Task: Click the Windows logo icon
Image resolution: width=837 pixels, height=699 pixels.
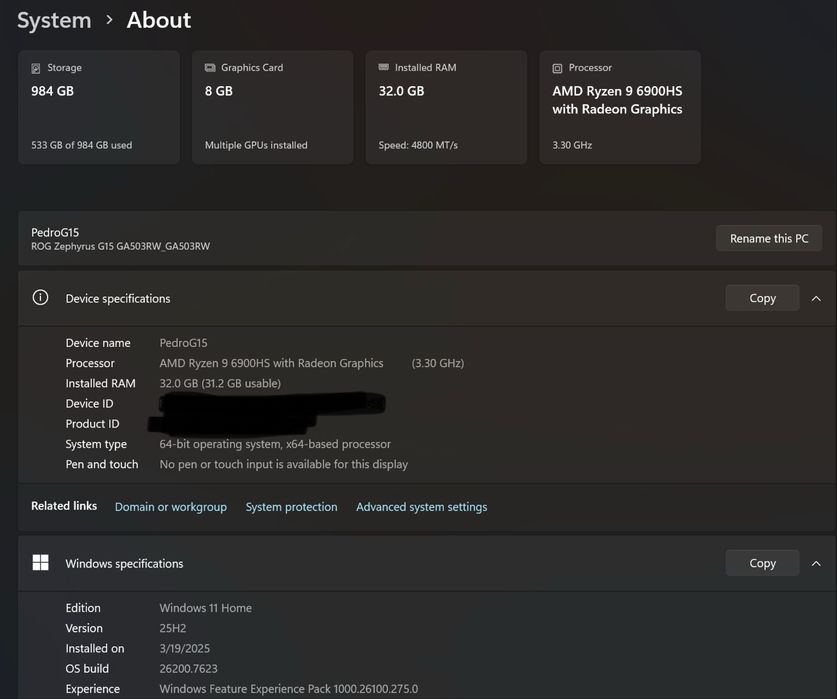Action: 41,562
